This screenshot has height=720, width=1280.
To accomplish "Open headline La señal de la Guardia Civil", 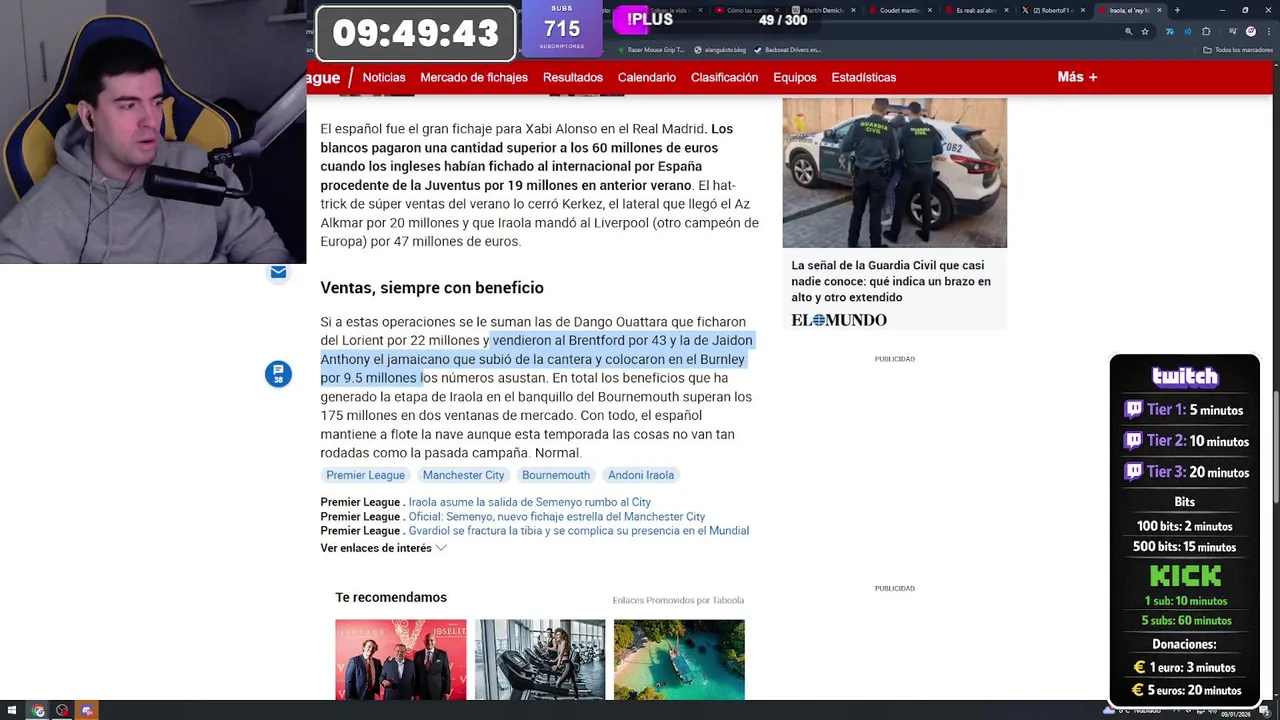I will coord(891,281).
